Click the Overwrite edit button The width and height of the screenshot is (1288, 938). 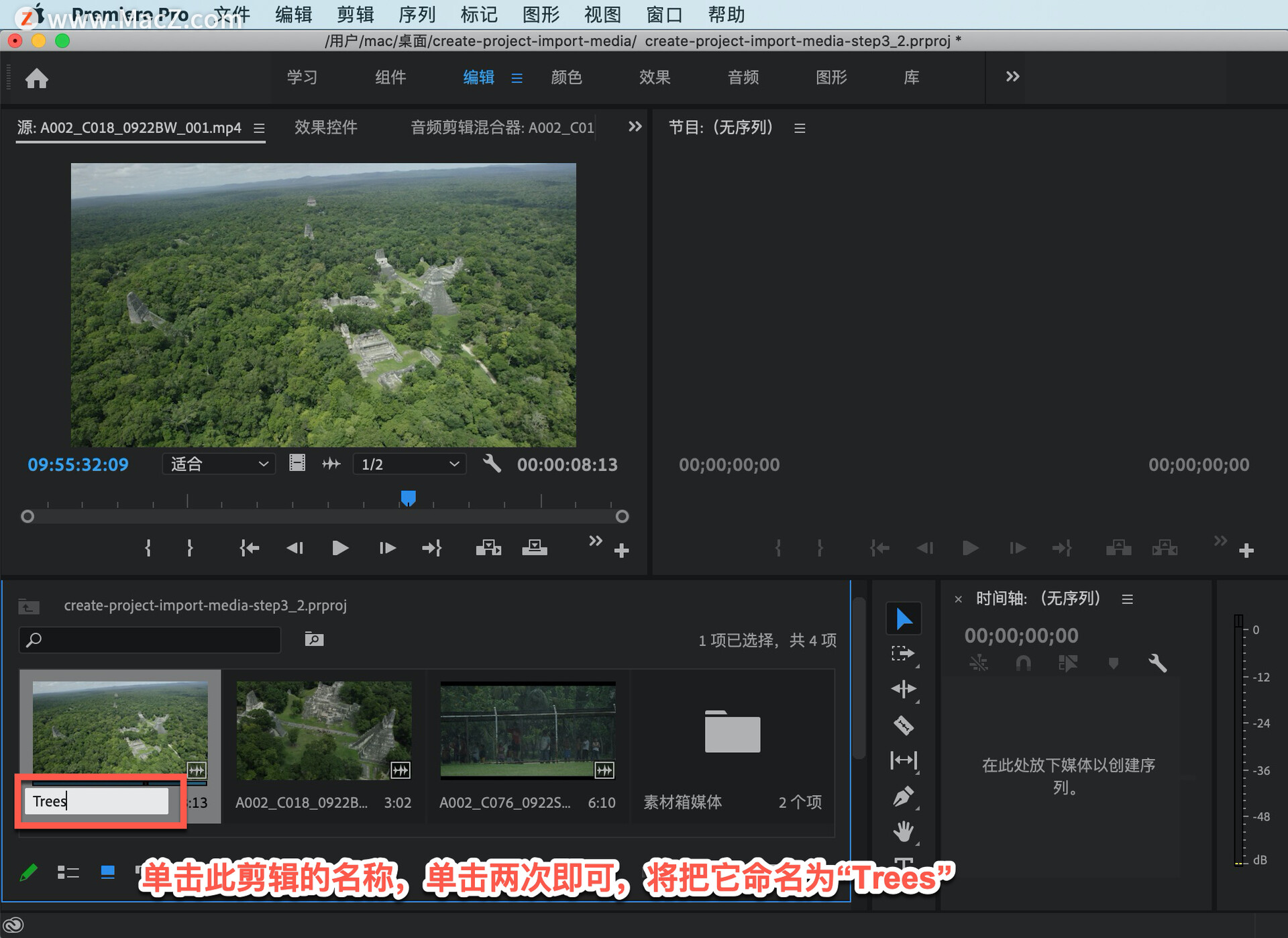535,548
